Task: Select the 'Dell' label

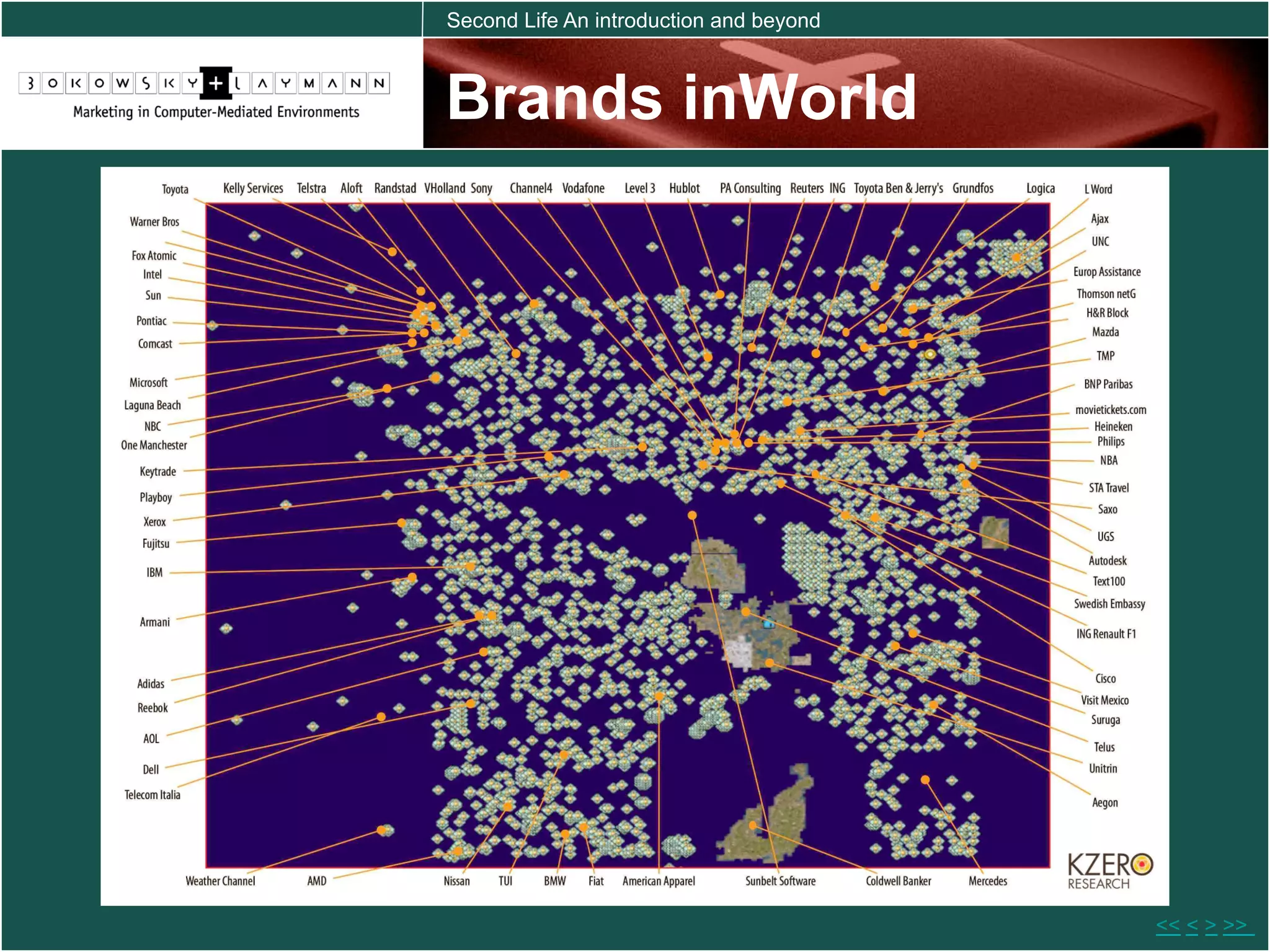Action: [x=151, y=770]
